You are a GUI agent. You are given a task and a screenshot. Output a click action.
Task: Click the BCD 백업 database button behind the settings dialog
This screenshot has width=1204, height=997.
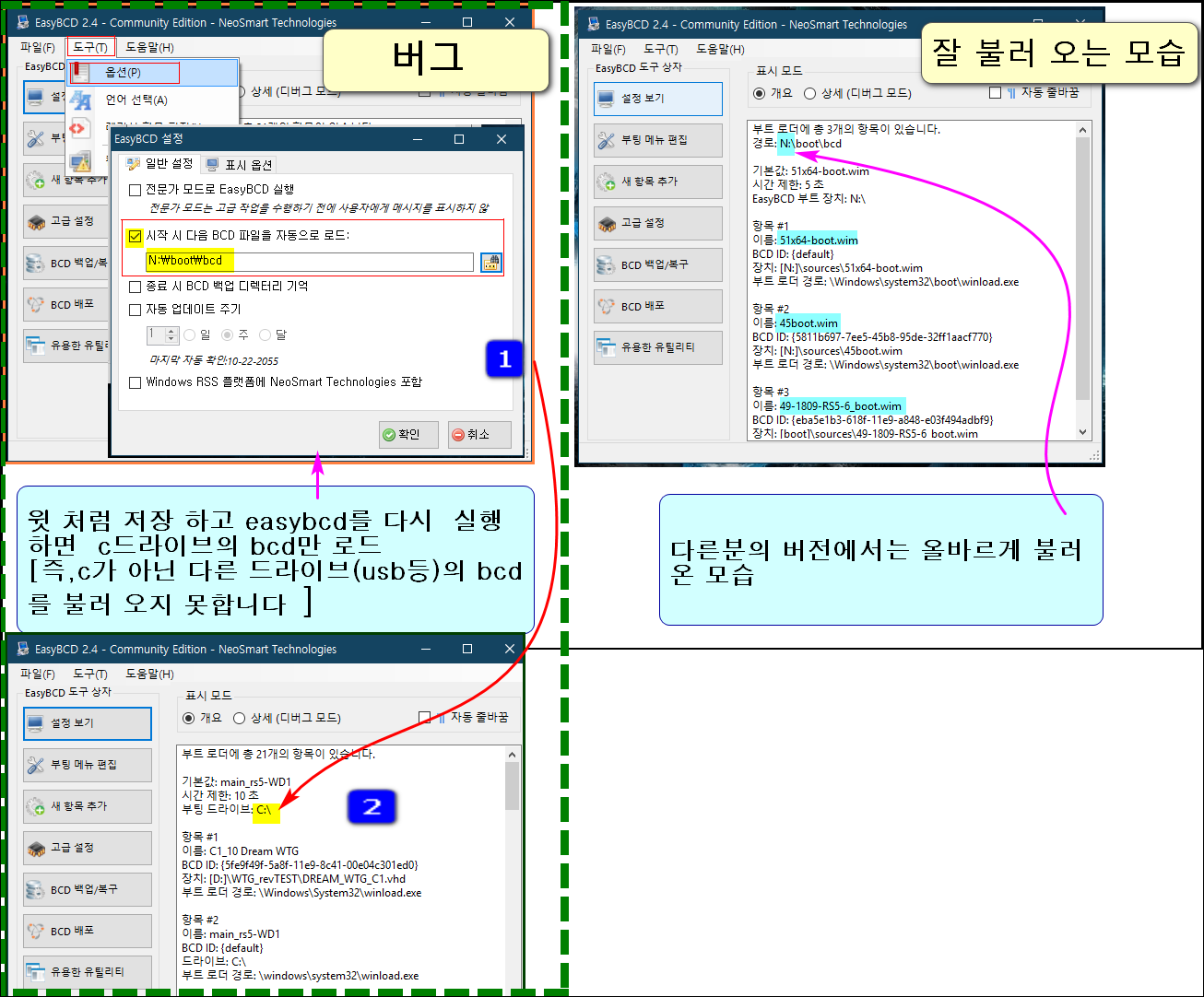pyautogui.click(x=65, y=263)
